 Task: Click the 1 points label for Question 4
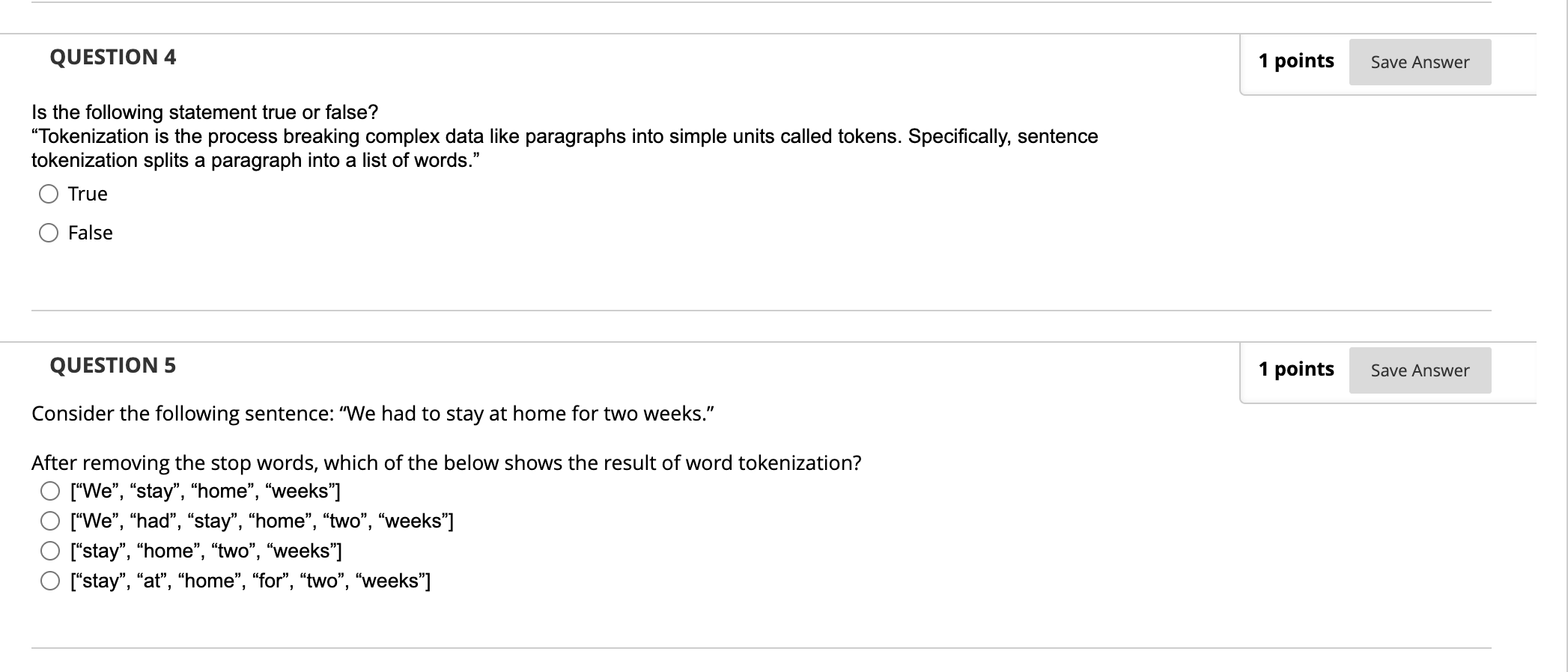point(1295,61)
